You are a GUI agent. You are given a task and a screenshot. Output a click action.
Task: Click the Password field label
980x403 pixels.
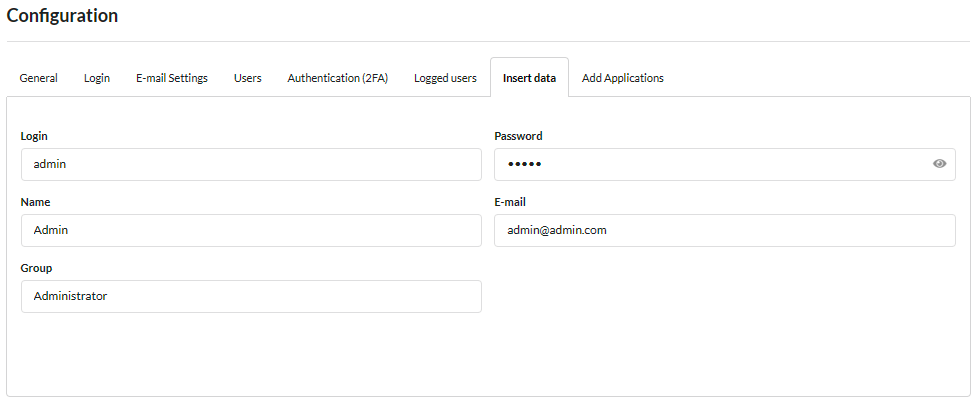[518, 136]
